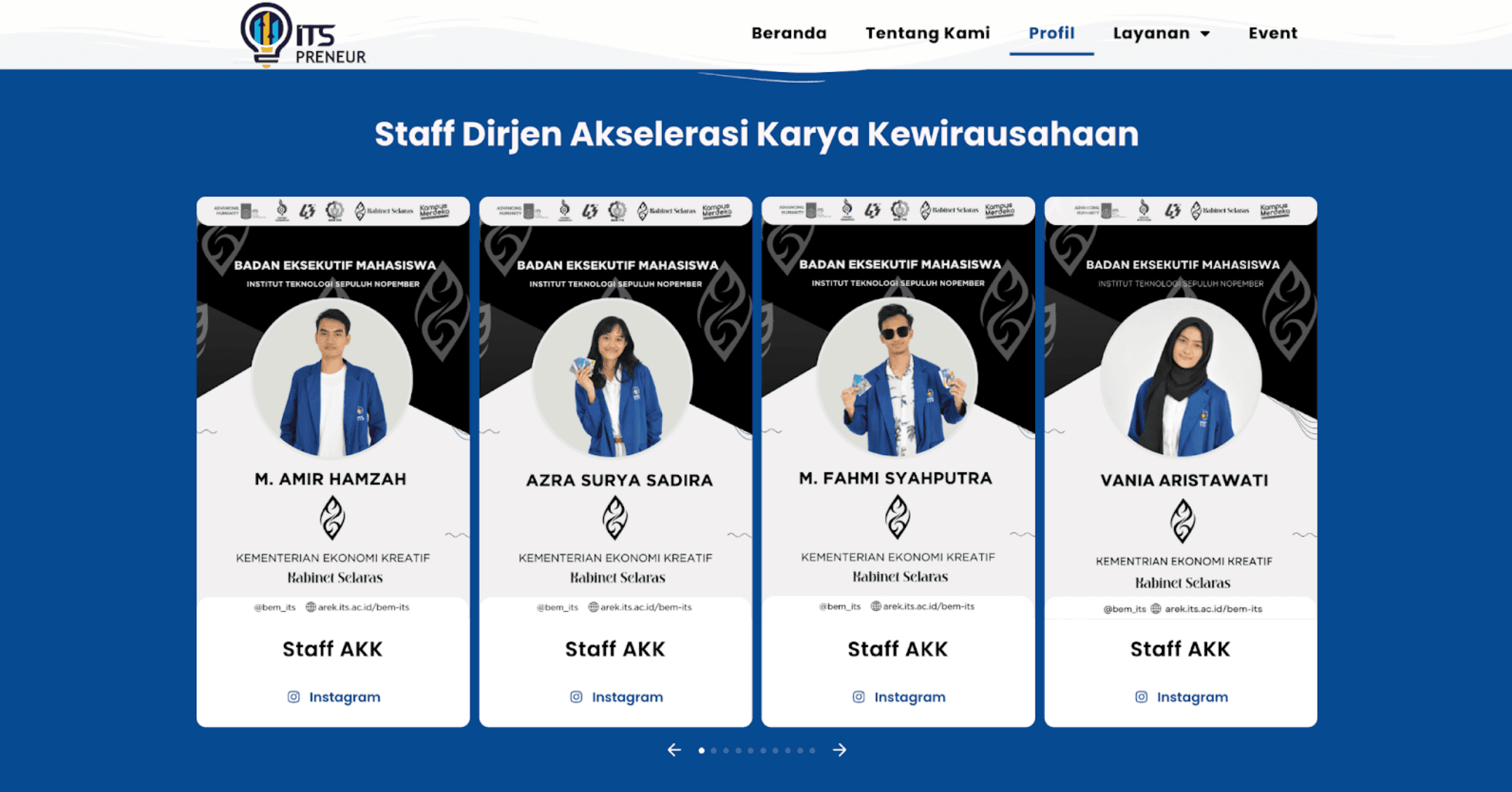Image resolution: width=1512 pixels, height=792 pixels.
Task: Jump to last carousel pagination dot
Action: (812, 751)
